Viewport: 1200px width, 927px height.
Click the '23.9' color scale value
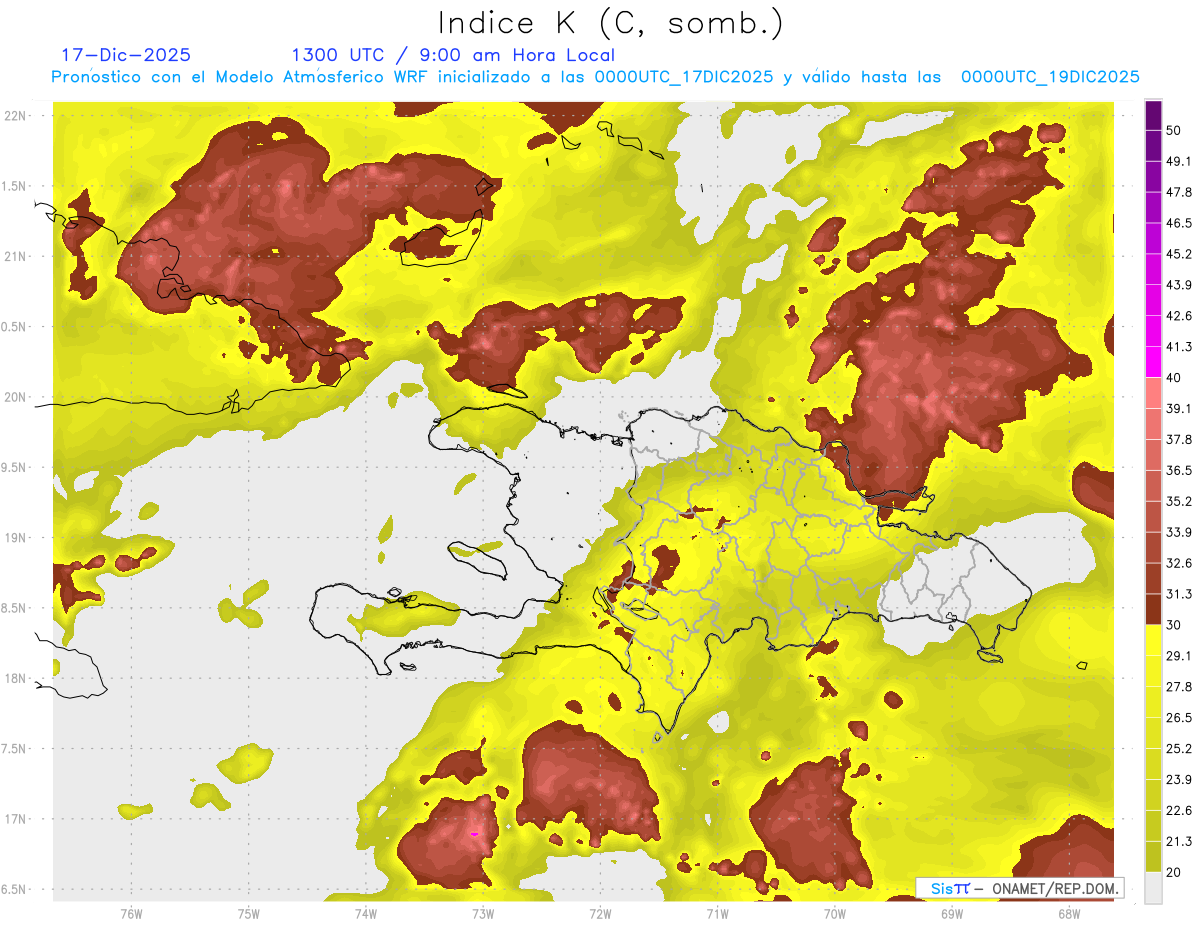point(1178,780)
